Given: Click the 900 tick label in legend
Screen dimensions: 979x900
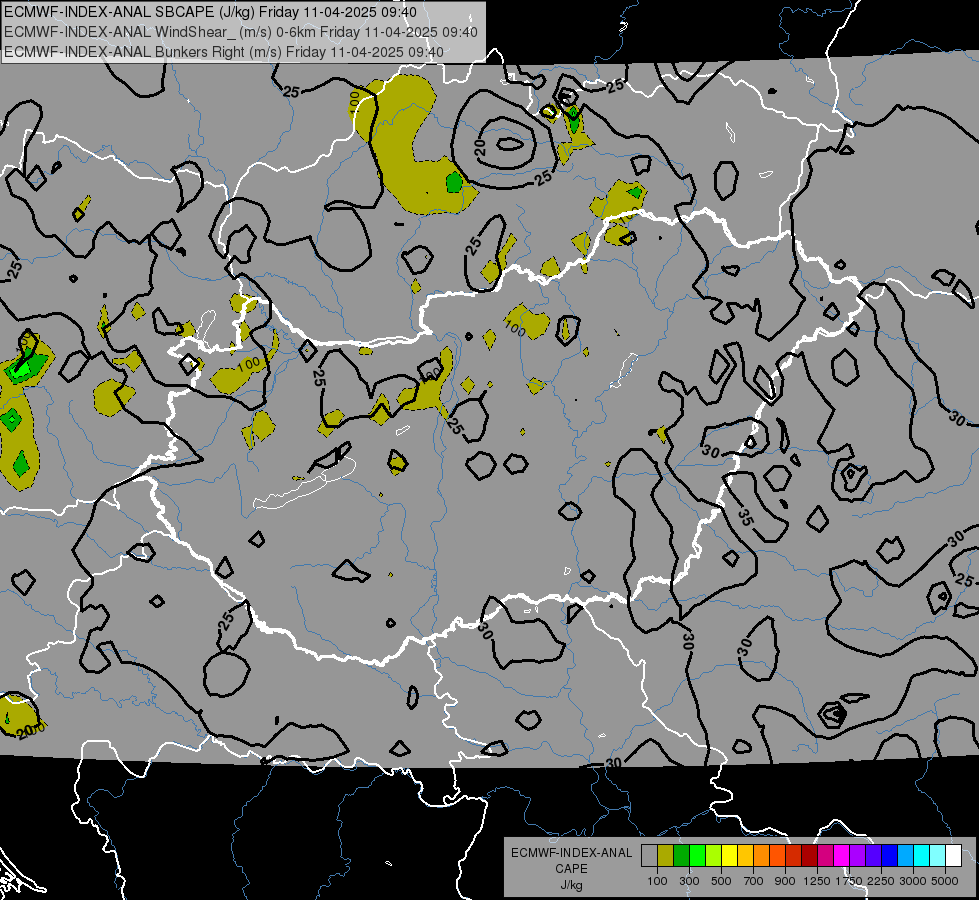Looking at the screenshot, I should [x=785, y=881].
